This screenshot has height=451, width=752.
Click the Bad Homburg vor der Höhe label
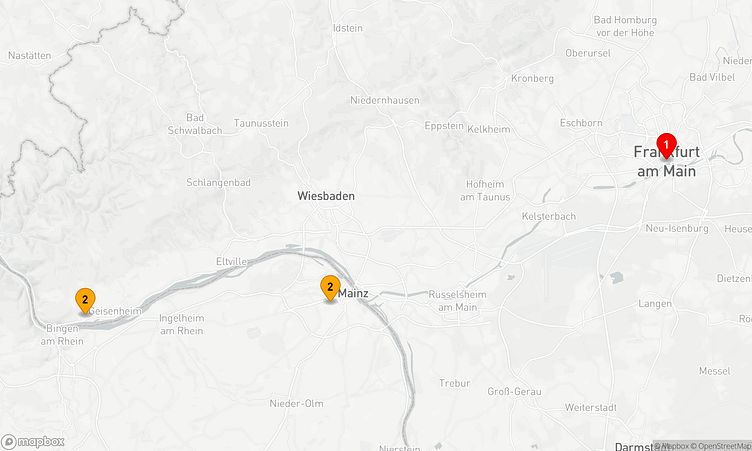tap(625, 26)
